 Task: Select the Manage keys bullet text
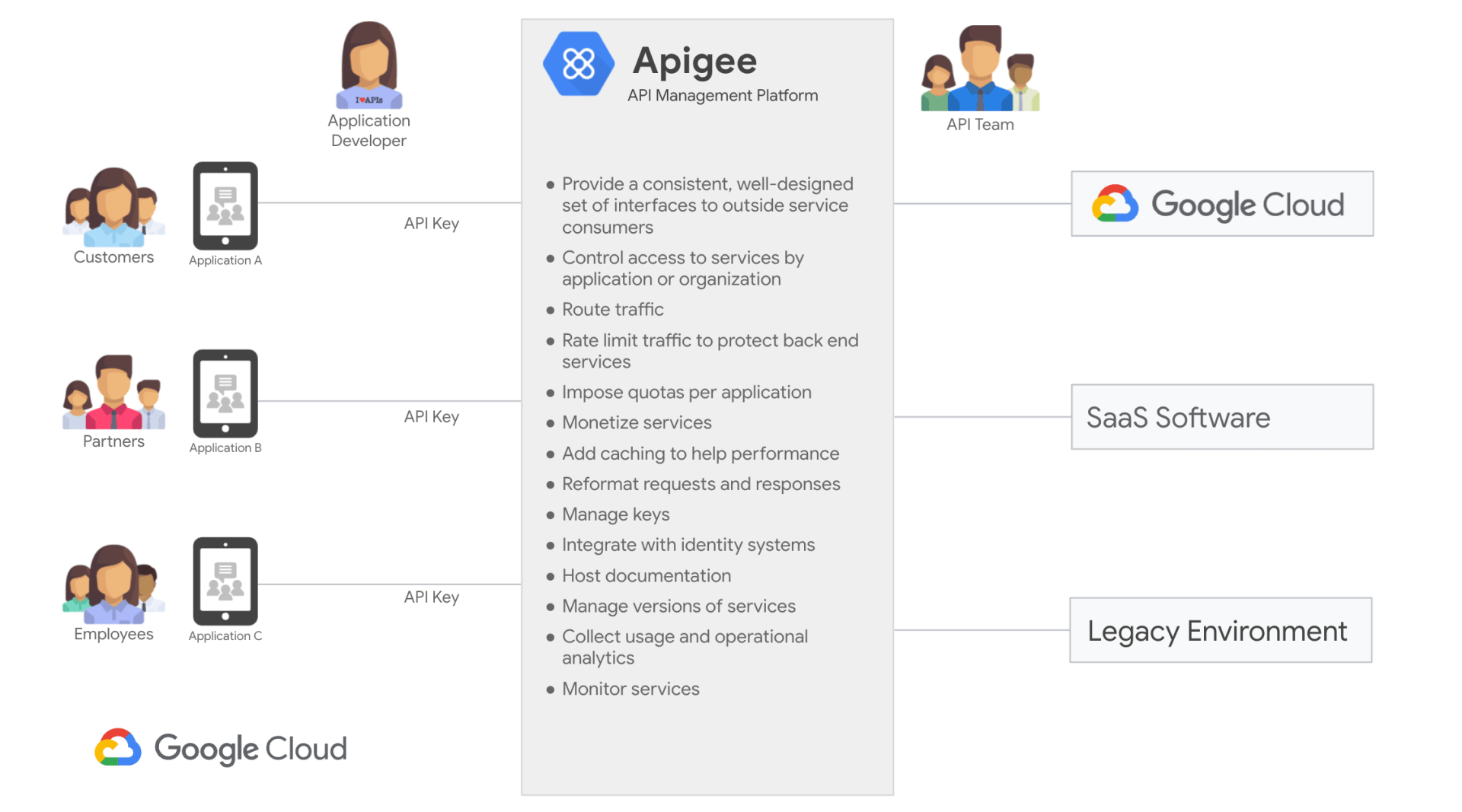(615, 514)
